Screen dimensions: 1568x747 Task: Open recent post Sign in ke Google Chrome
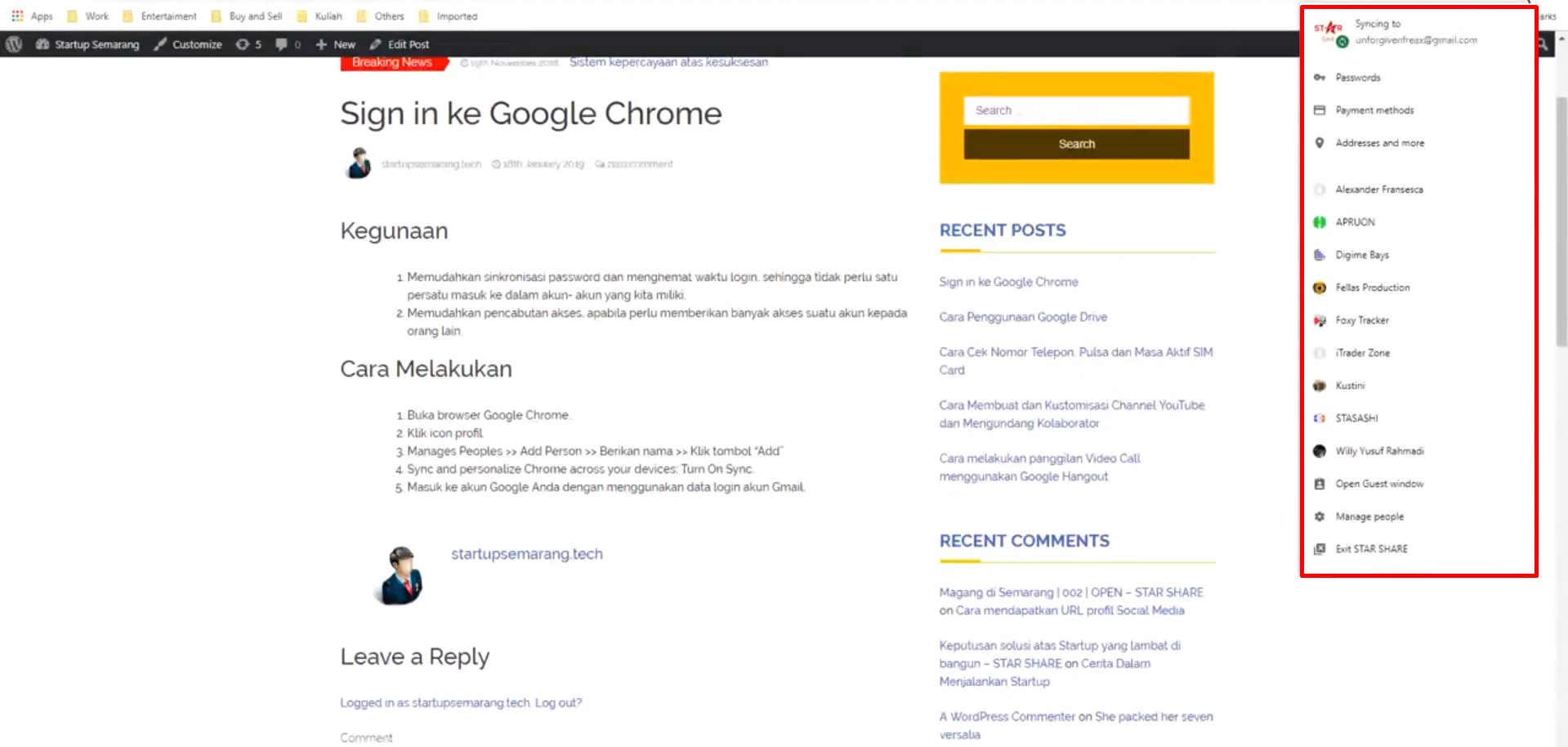1008,282
